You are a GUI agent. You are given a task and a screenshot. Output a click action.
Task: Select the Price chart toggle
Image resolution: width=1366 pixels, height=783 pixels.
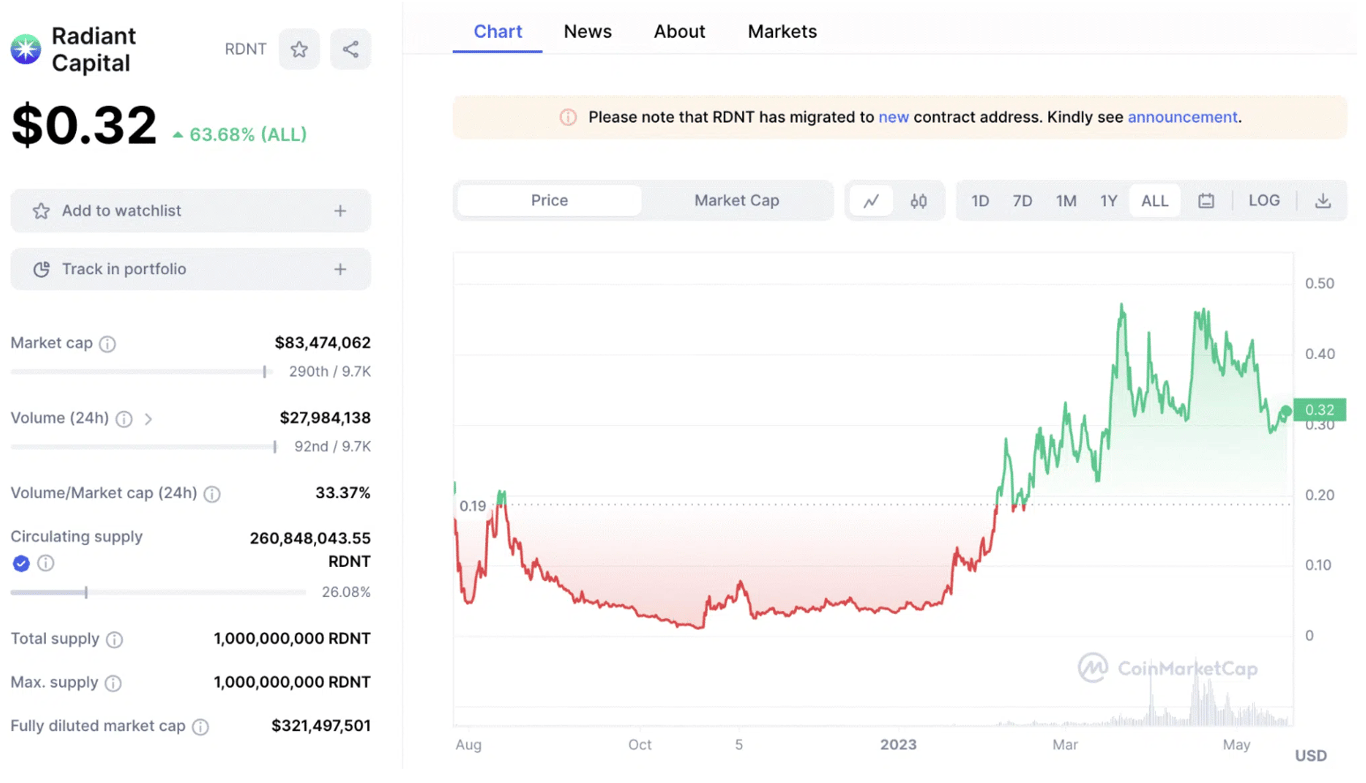tap(549, 201)
